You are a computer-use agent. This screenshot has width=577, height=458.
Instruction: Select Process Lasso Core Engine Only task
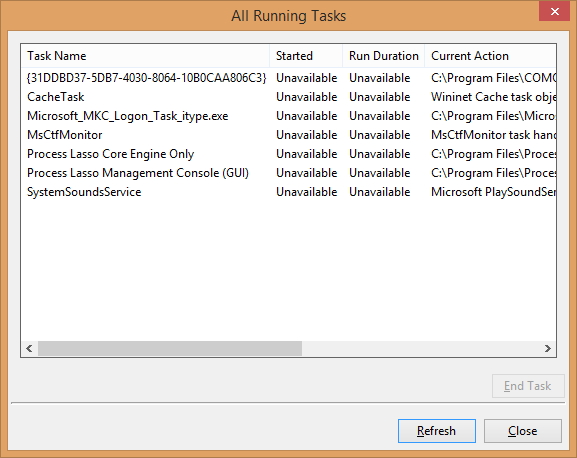(x=288, y=154)
